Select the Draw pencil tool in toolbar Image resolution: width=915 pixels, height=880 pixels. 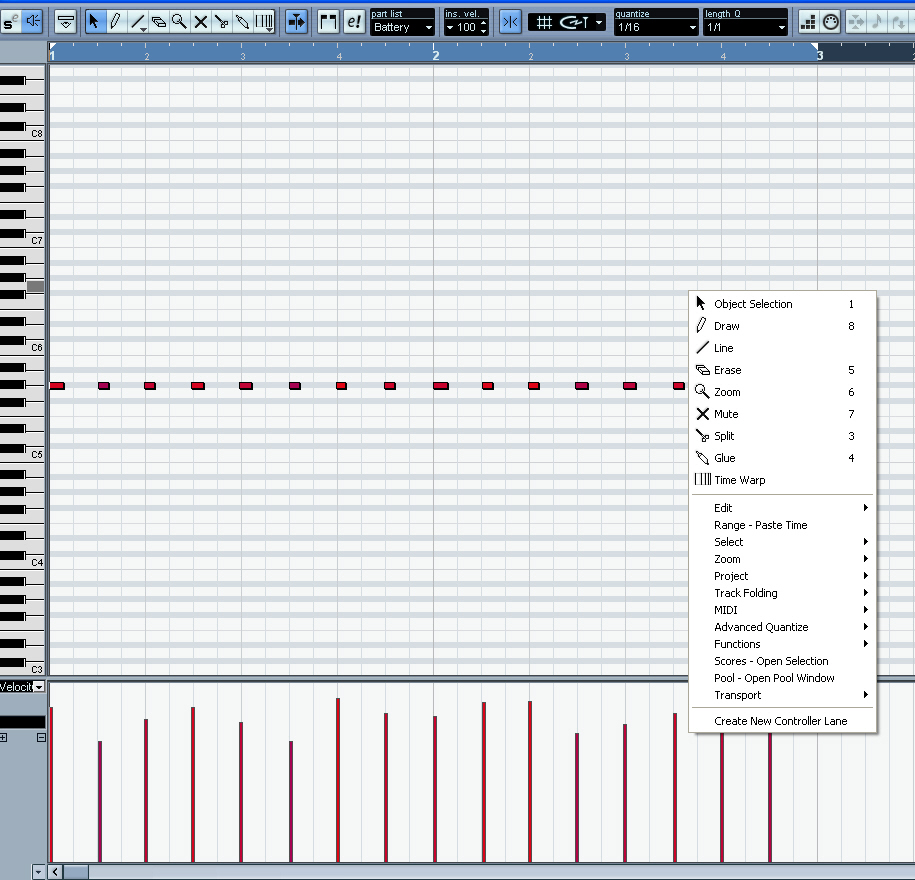pos(115,22)
